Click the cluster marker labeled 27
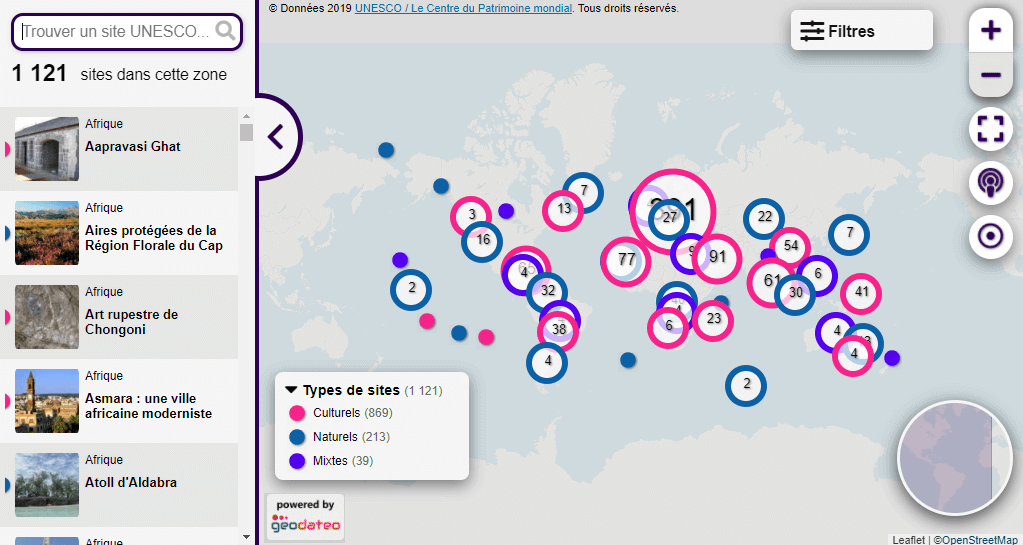Image resolution: width=1023 pixels, height=545 pixels. tap(669, 219)
